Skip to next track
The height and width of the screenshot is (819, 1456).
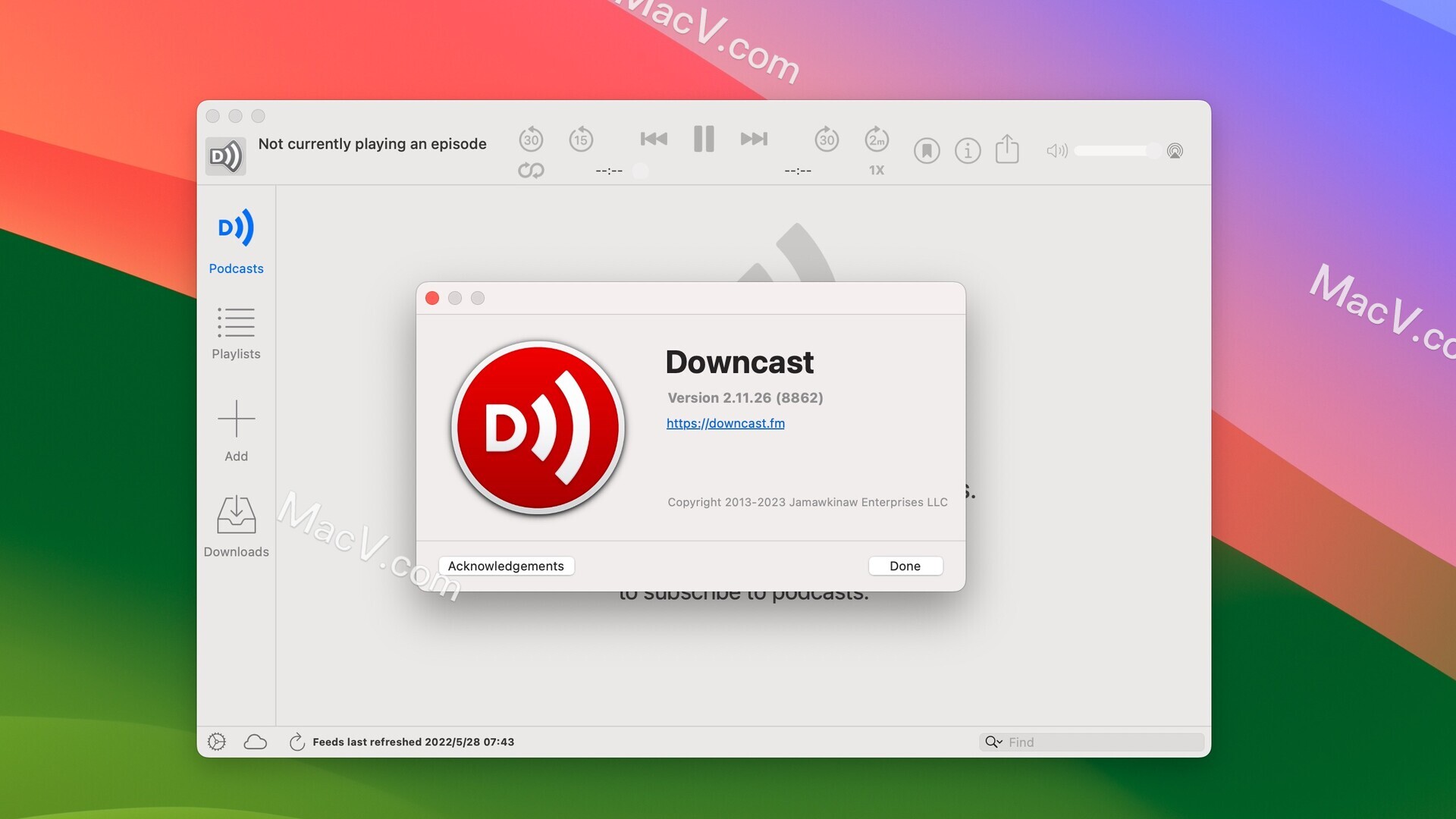(754, 139)
